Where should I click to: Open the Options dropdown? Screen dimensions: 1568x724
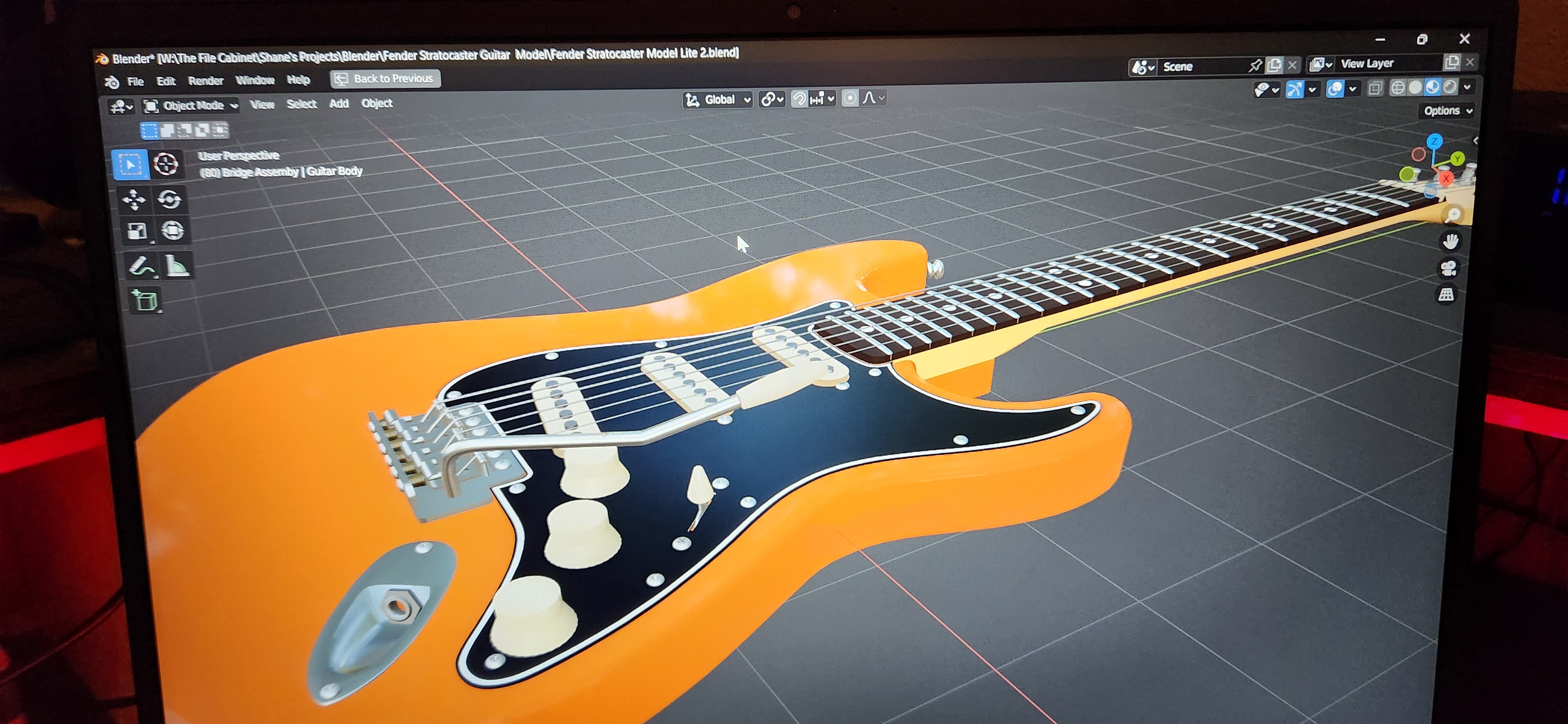tap(1448, 111)
